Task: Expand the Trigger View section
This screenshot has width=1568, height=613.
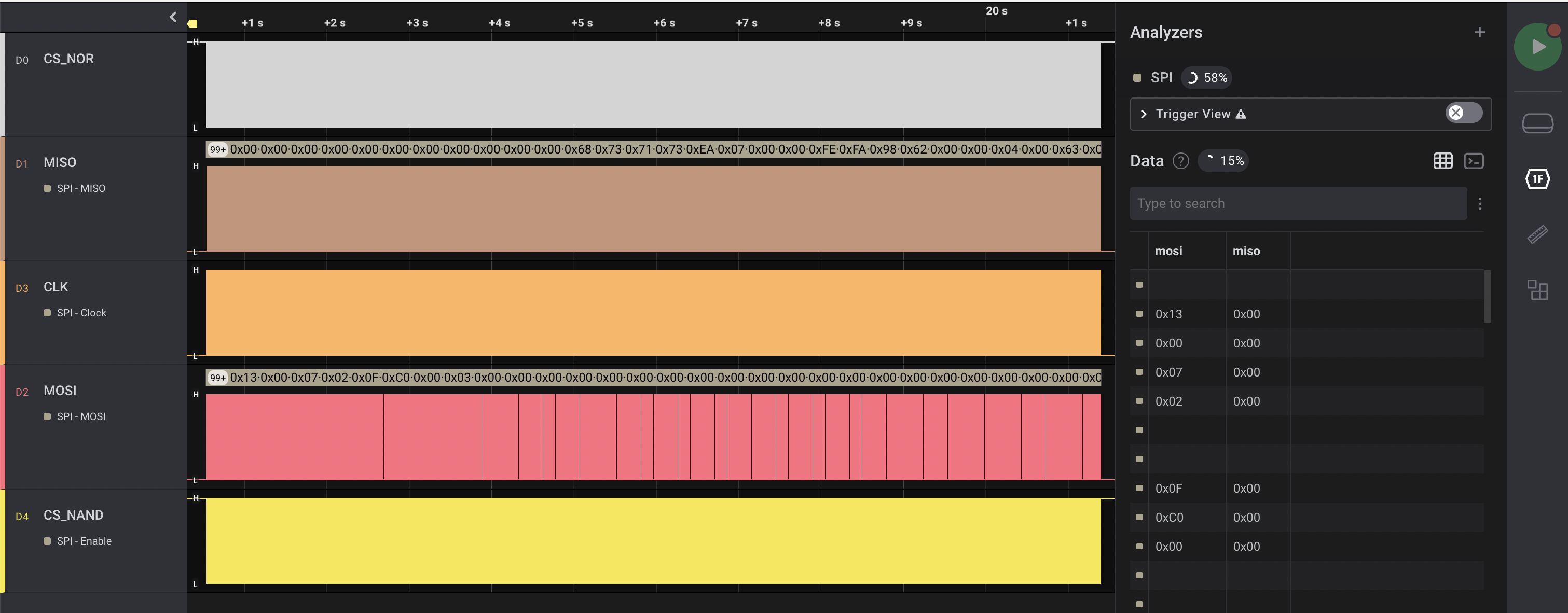Action: tap(1144, 114)
